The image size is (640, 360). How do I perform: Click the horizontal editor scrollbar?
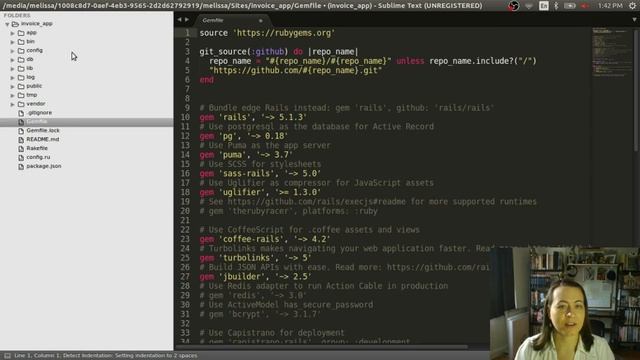coord(322,347)
